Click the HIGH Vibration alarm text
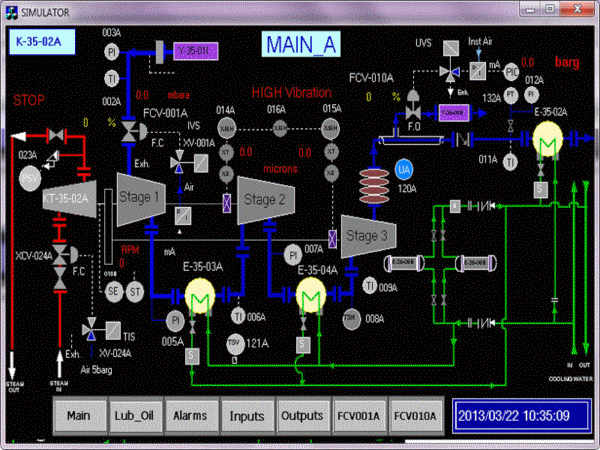 tap(292, 93)
